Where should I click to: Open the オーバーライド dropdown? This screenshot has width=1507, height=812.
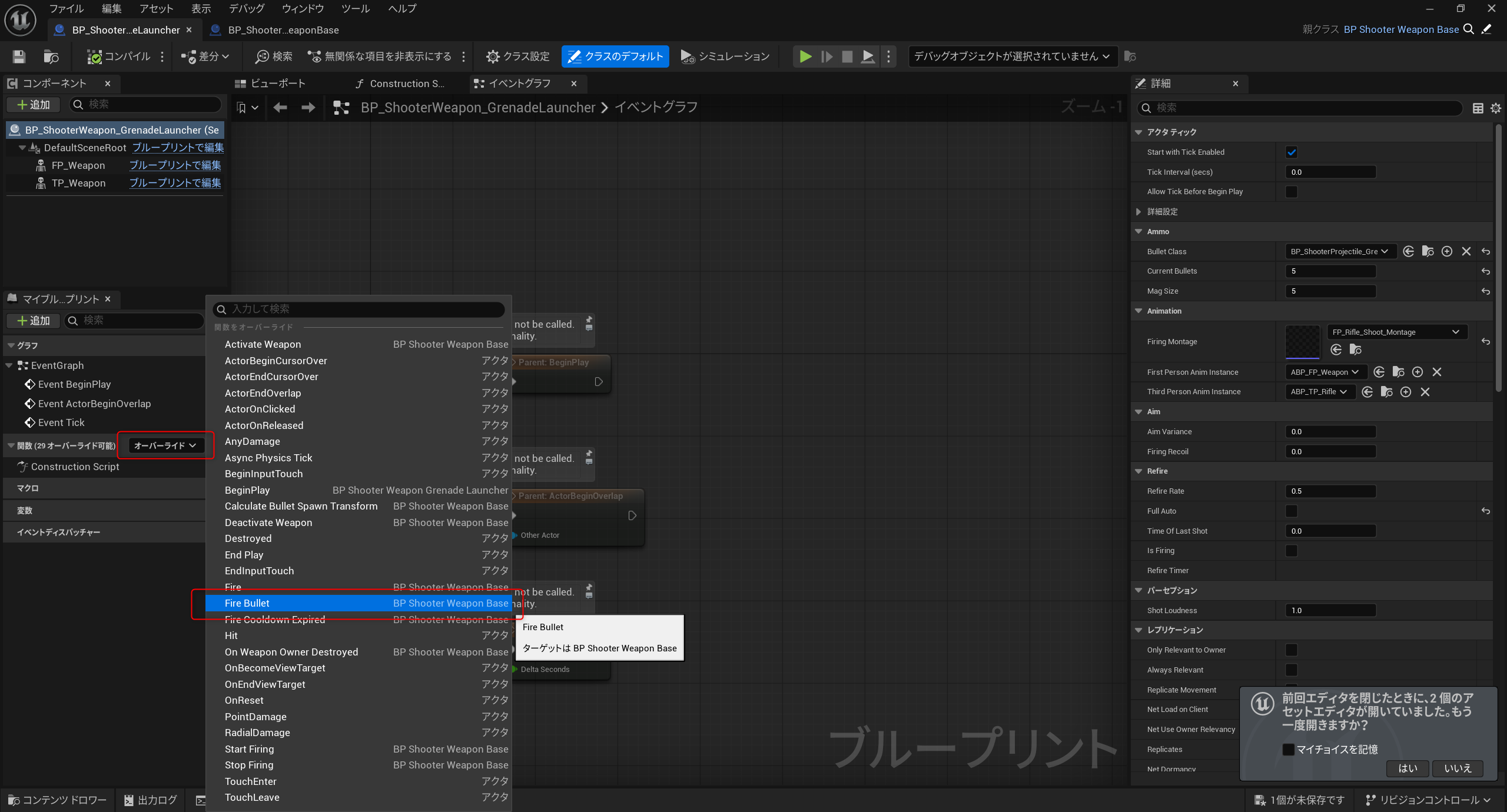pos(165,445)
